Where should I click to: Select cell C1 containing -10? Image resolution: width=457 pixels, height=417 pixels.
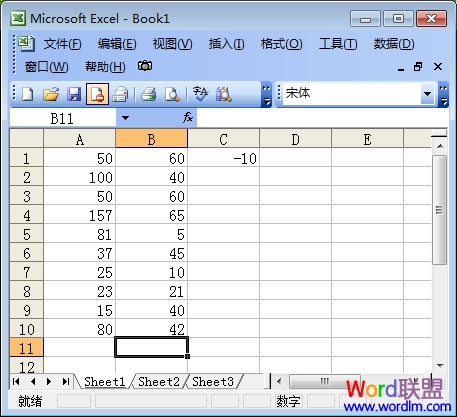tap(223, 158)
